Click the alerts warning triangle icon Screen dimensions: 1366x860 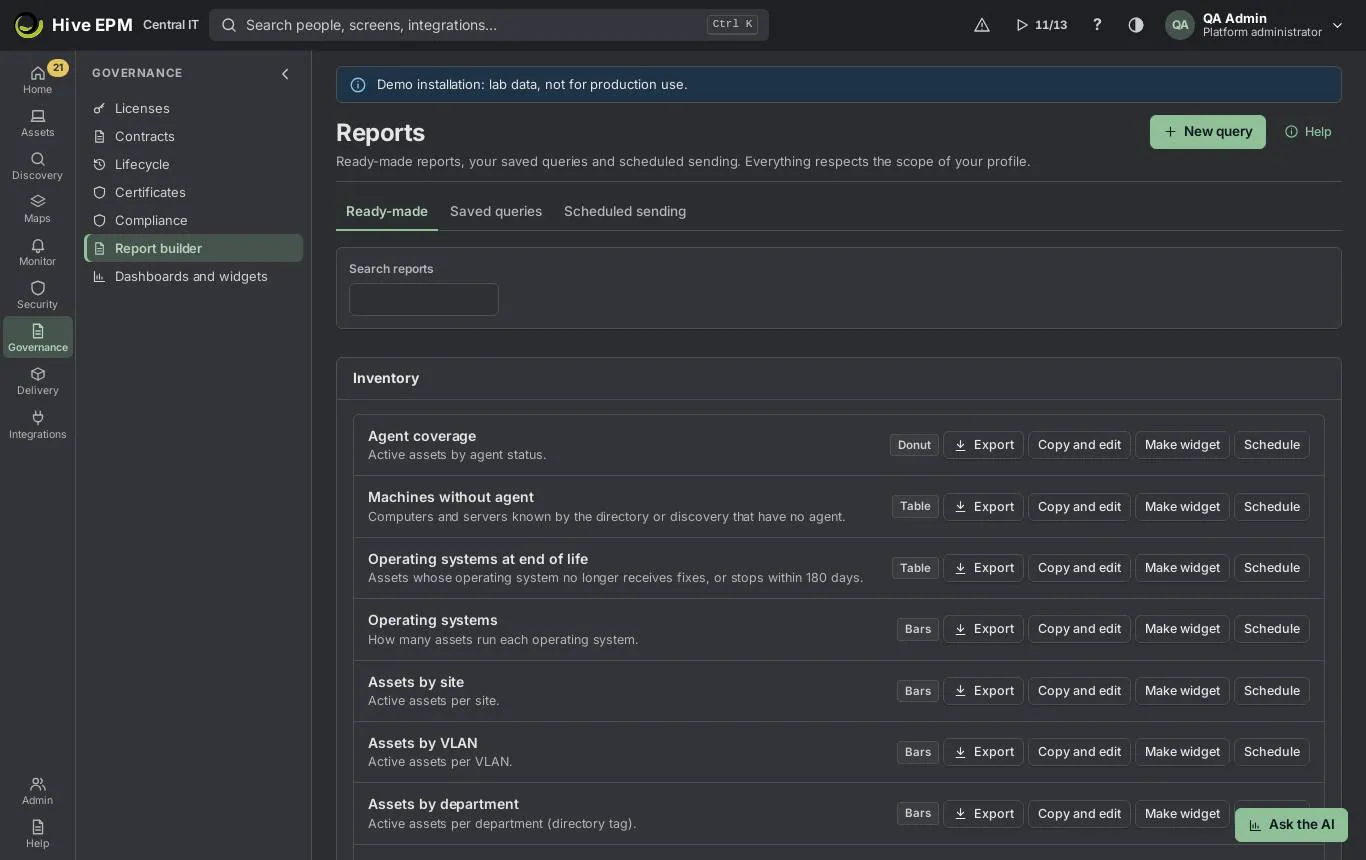pyautogui.click(x=982, y=25)
